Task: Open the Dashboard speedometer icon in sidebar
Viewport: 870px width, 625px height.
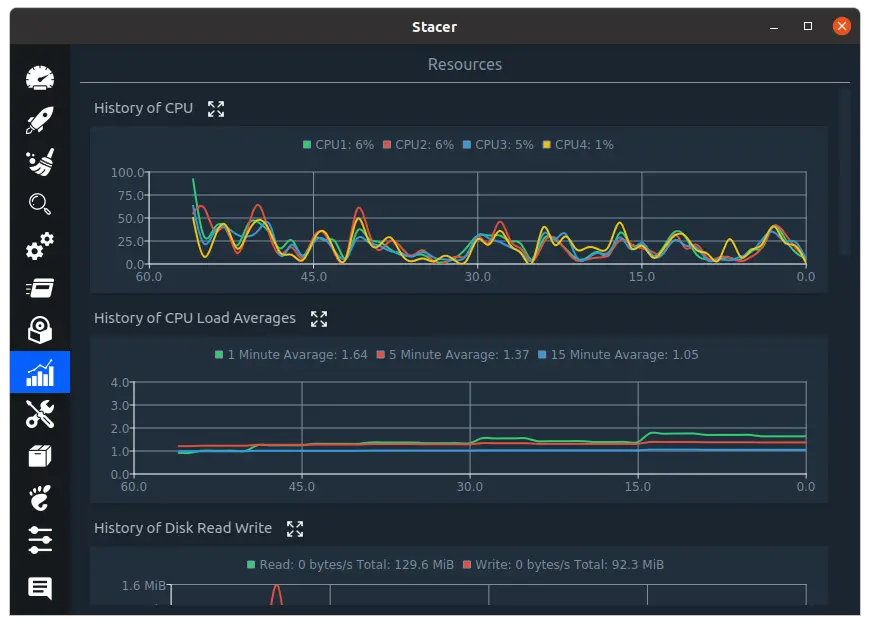Action: pyautogui.click(x=40, y=78)
